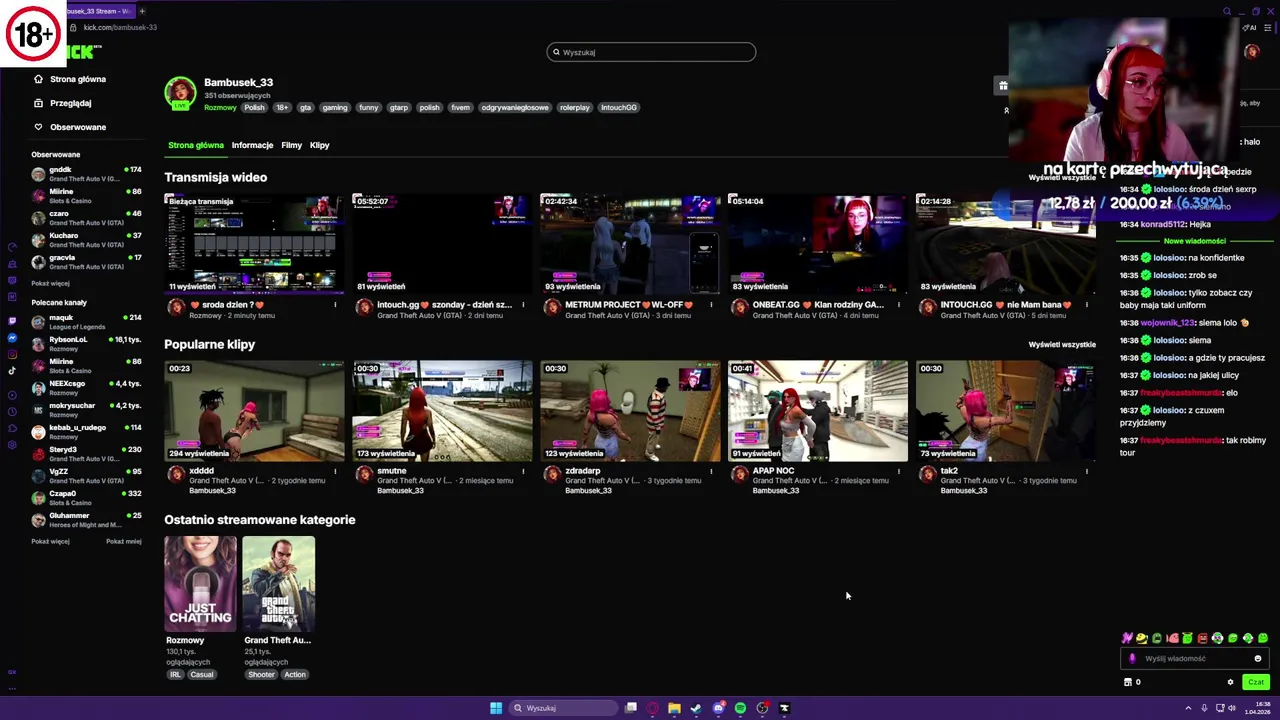Open the METRUM PROJECT stream video

click(x=630, y=244)
